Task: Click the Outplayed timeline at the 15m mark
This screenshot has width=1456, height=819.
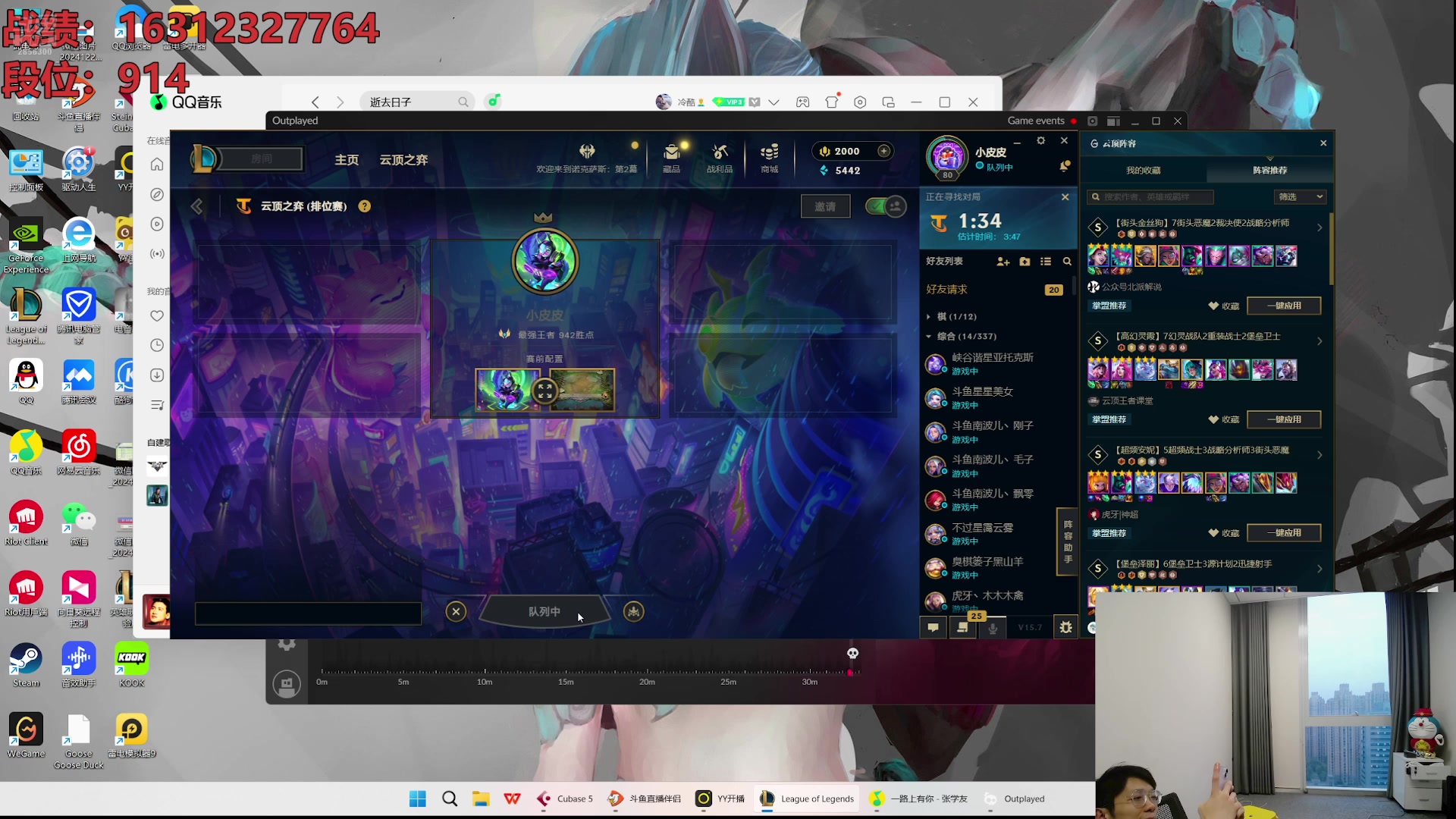Action: tap(566, 672)
